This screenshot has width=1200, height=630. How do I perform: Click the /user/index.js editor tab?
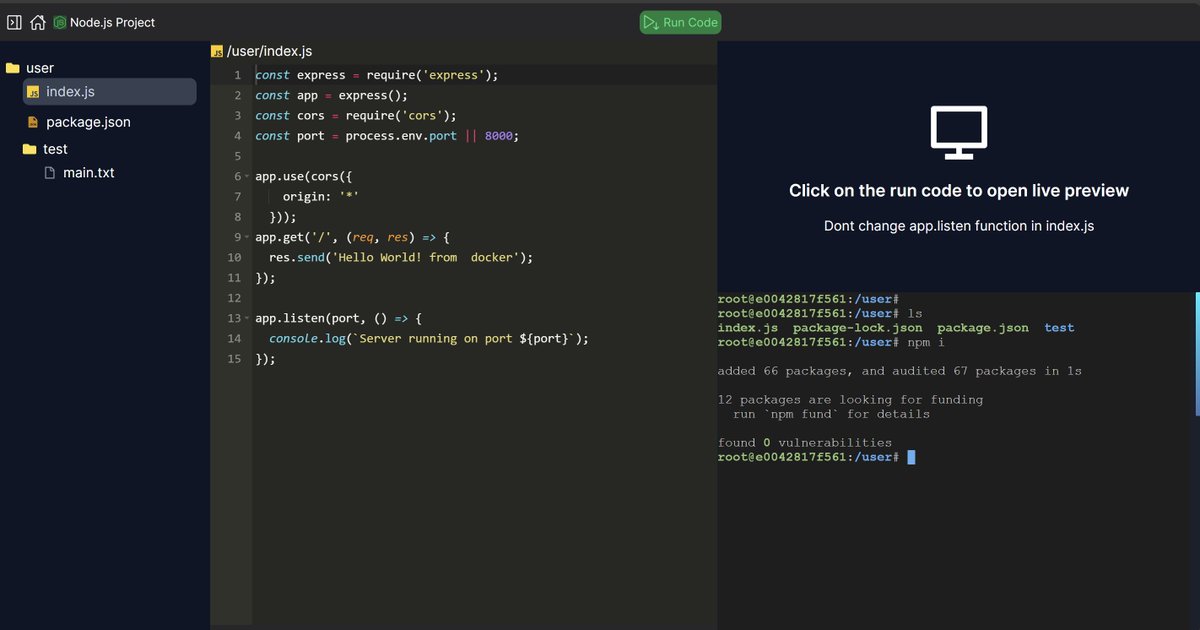click(263, 51)
